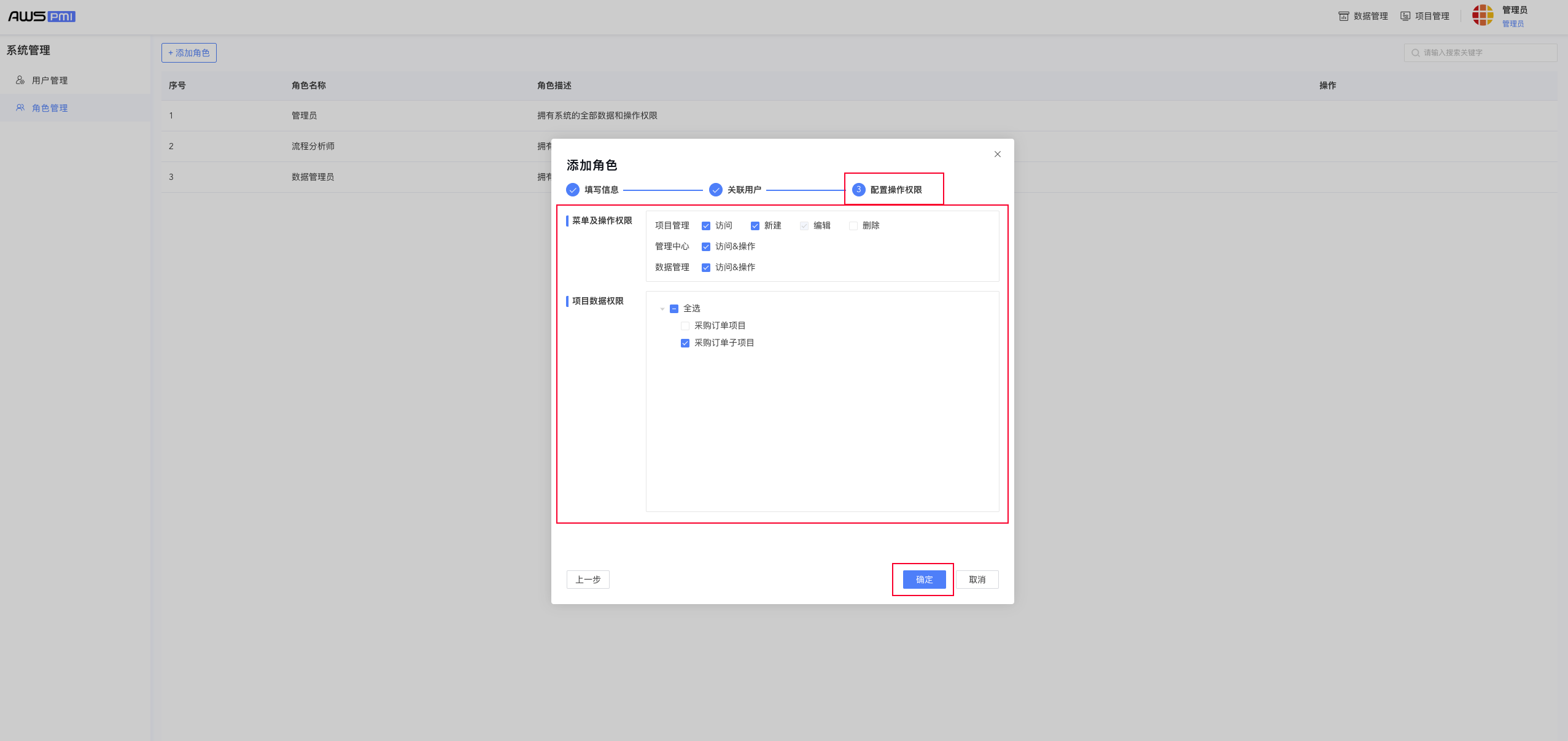Click the 角色管理 sidebar icon
The height and width of the screenshot is (741, 1568).
pyautogui.click(x=20, y=108)
